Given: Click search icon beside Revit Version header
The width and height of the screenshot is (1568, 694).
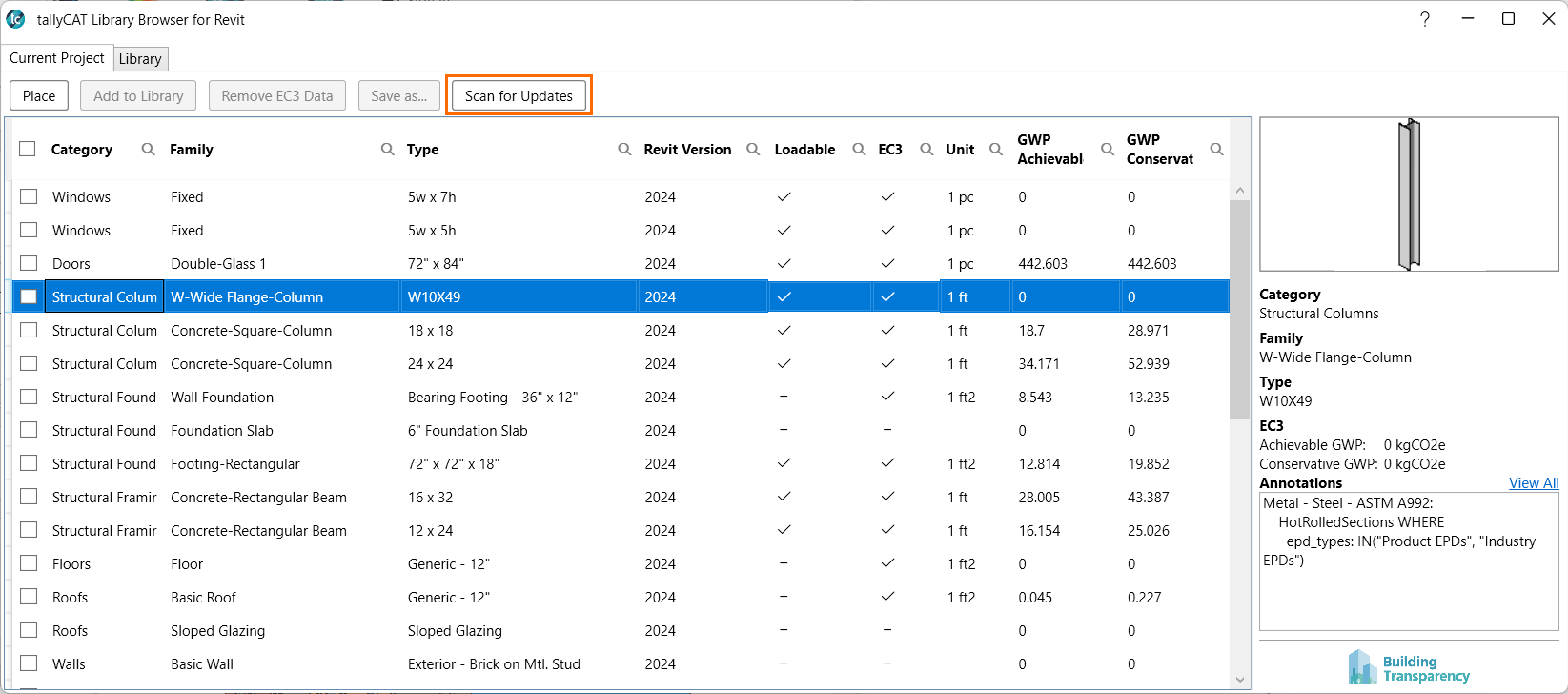Looking at the screenshot, I should click(x=753, y=149).
